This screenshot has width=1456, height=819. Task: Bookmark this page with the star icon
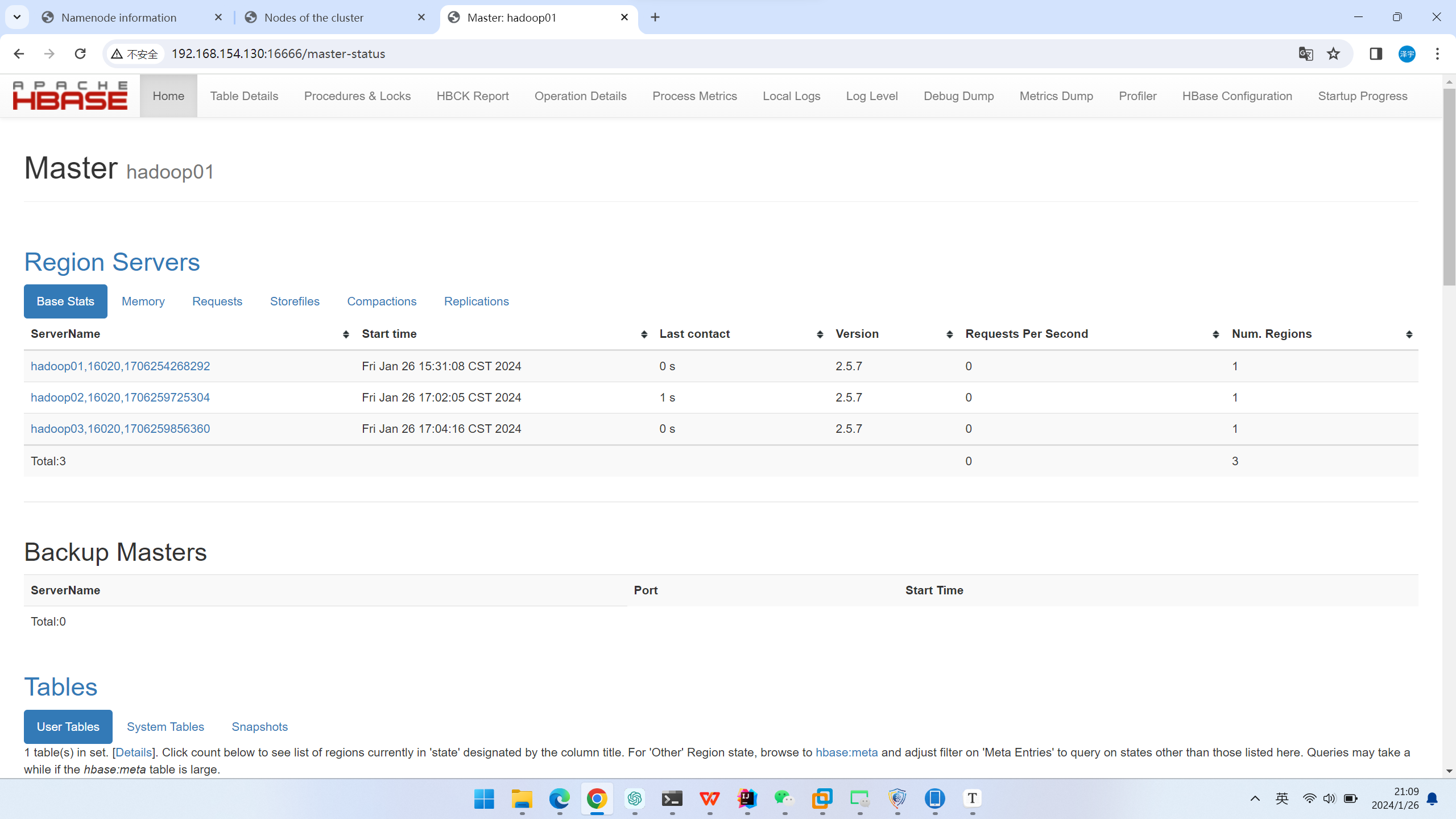[1334, 53]
